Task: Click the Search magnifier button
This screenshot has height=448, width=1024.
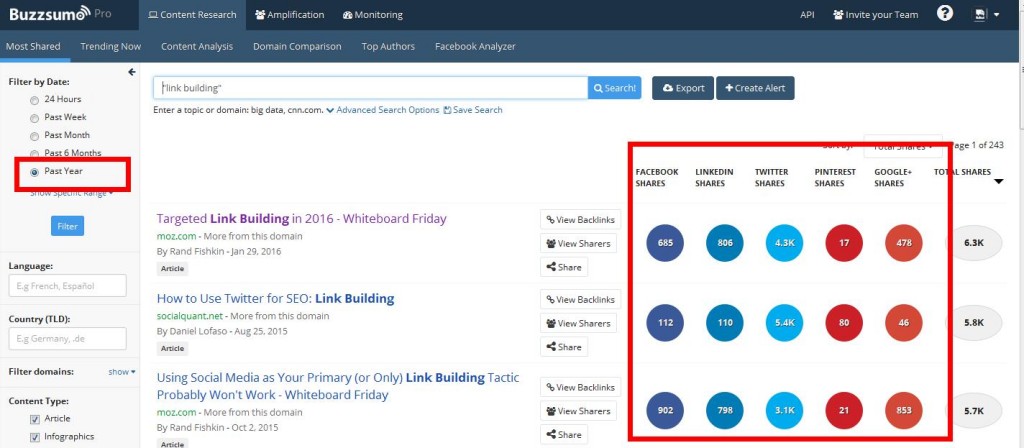Action: [614, 88]
